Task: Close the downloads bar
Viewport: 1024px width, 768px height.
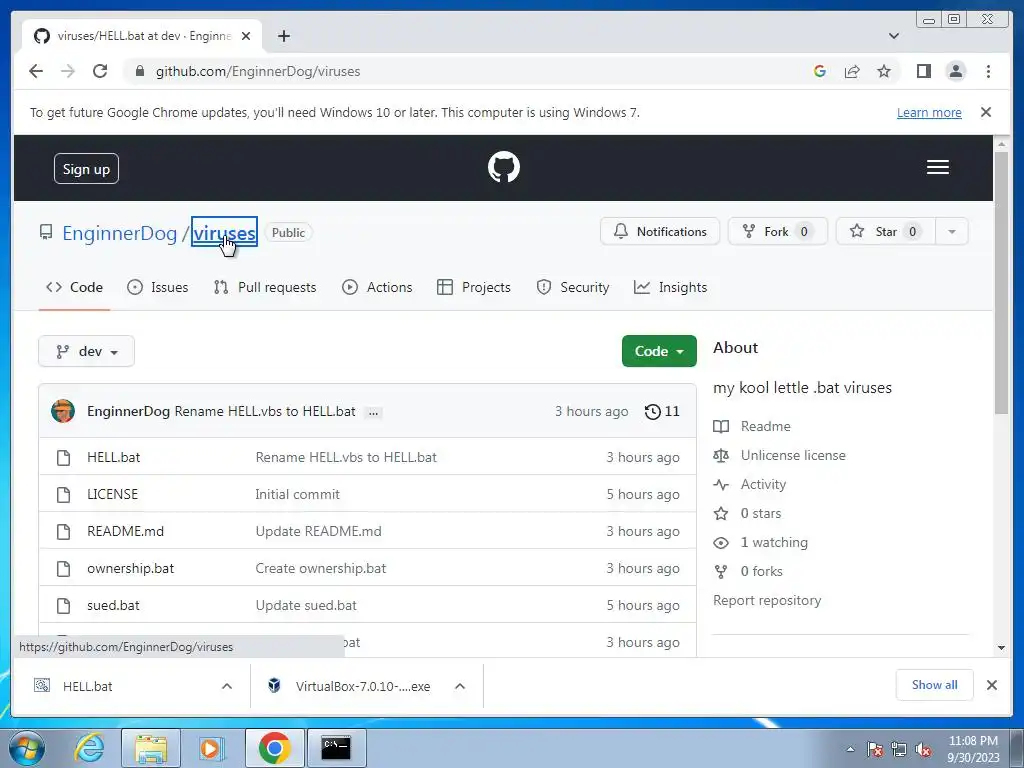Action: [x=991, y=685]
